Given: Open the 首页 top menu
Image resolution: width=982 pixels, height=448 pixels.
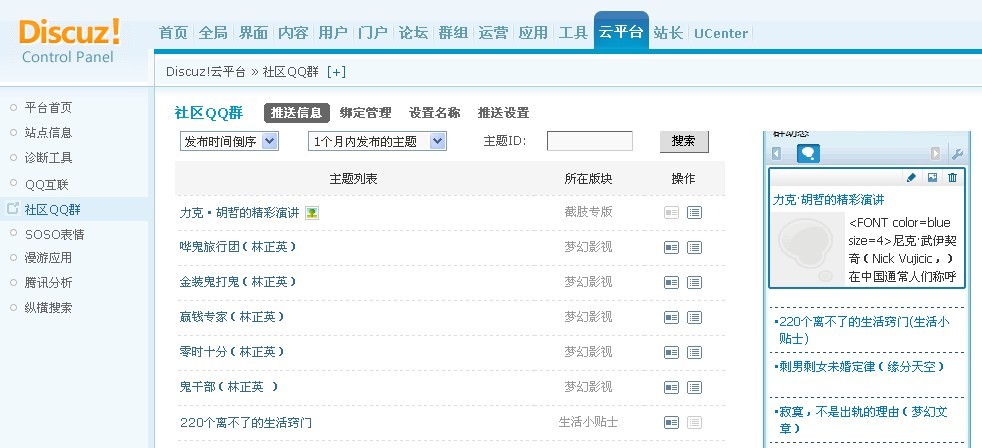Looking at the screenshot, I should (x=173, y=33).
